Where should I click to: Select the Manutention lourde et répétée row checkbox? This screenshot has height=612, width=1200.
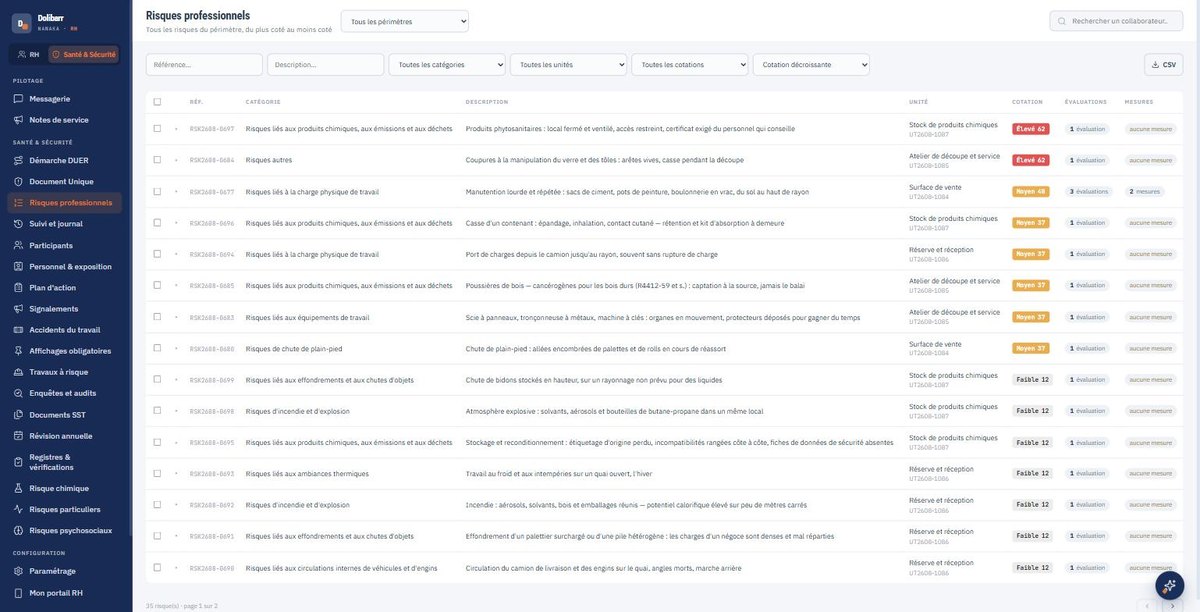[x=157, y=191]
